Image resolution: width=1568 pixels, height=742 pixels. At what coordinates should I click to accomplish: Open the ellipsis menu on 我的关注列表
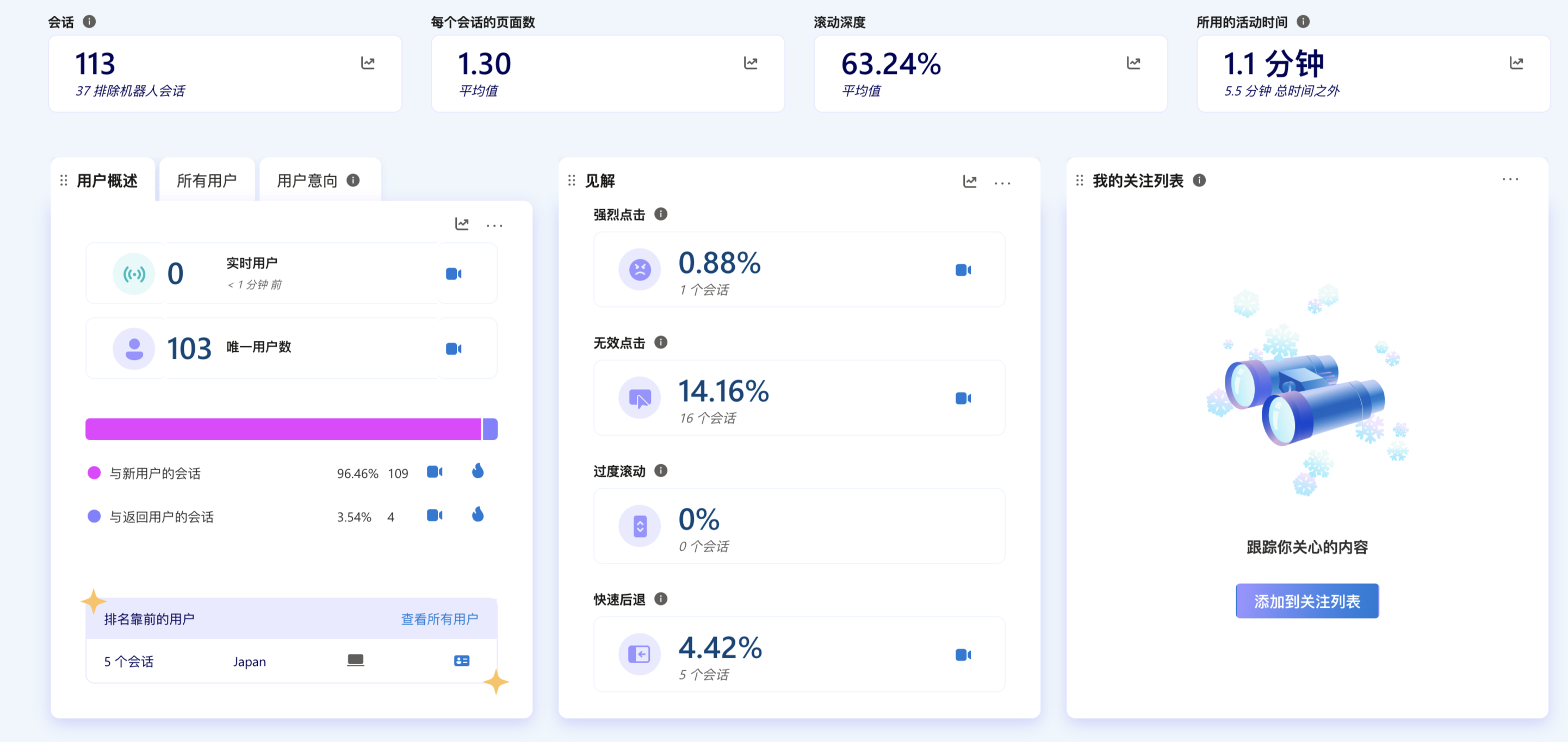[1510, 179]
